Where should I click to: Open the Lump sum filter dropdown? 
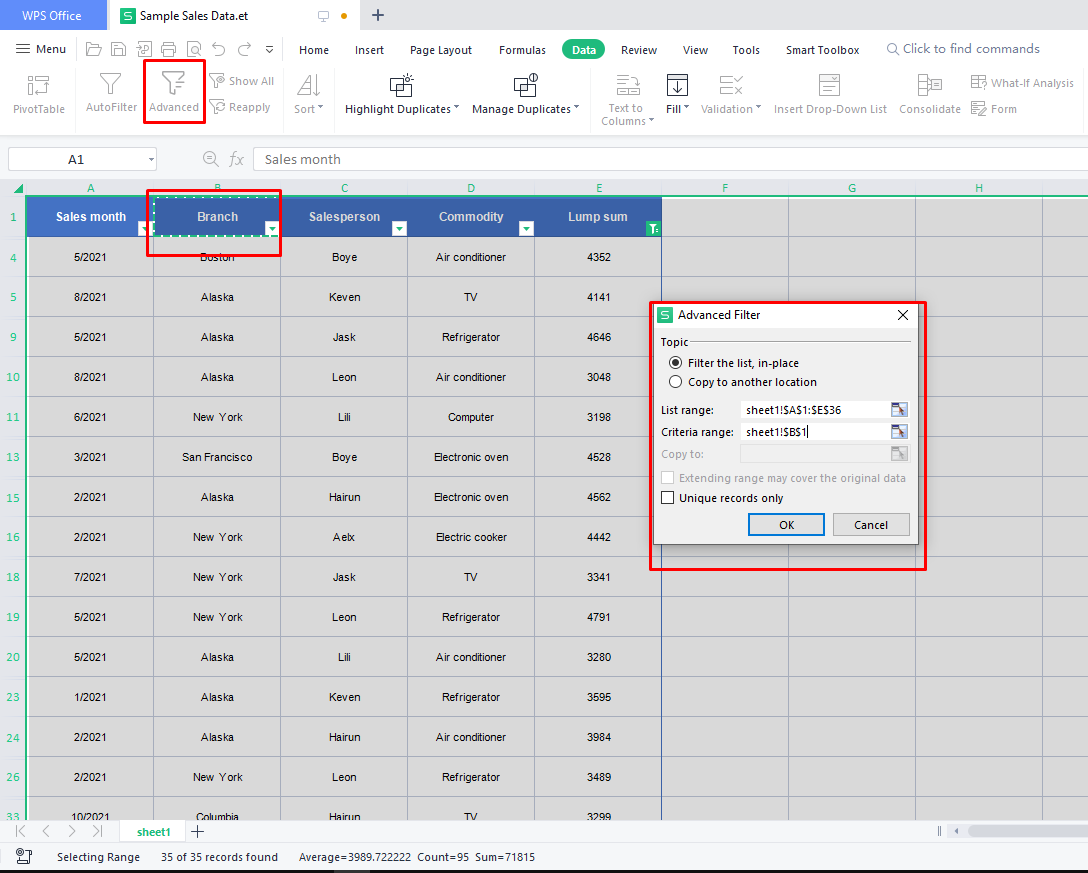(653, 228)
